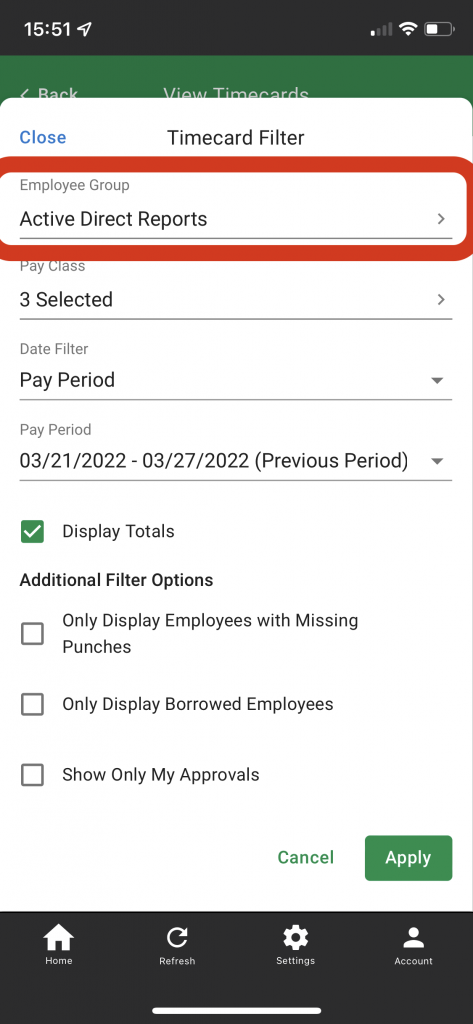This screenshot has height=1024, width=473.
Task: Enable Only Display Employees with Missing Punches
Action: [x=33, y=633]
